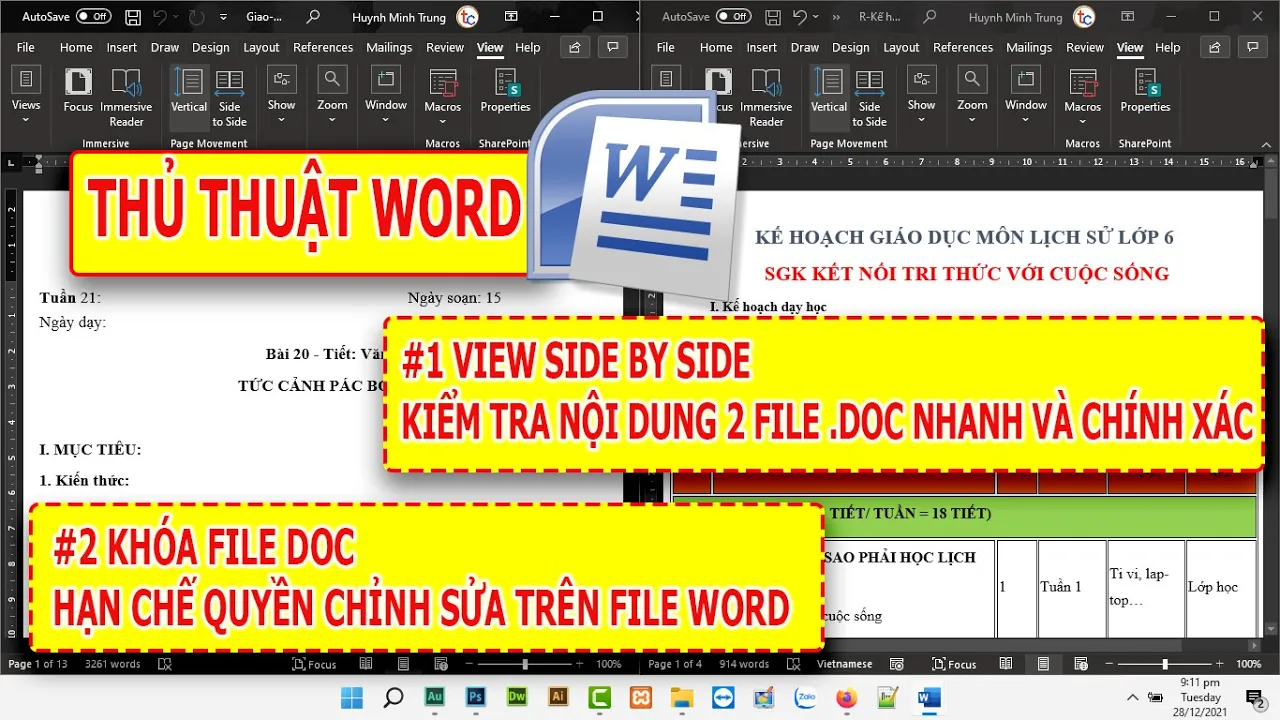Click the proofing check icon in left status bar

[x=166, y=664]
